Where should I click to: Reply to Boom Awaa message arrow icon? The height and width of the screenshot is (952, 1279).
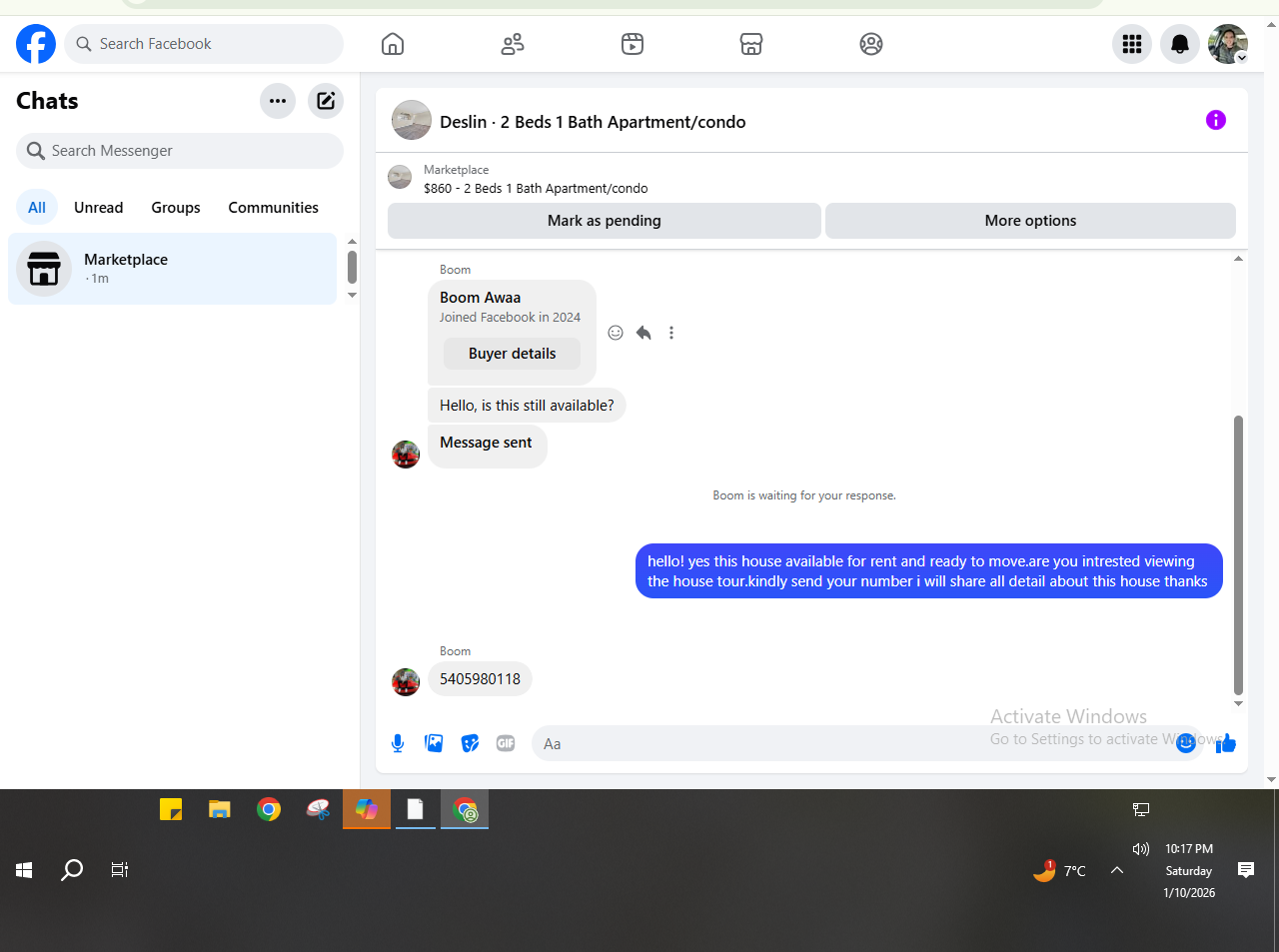pos(643,333)
